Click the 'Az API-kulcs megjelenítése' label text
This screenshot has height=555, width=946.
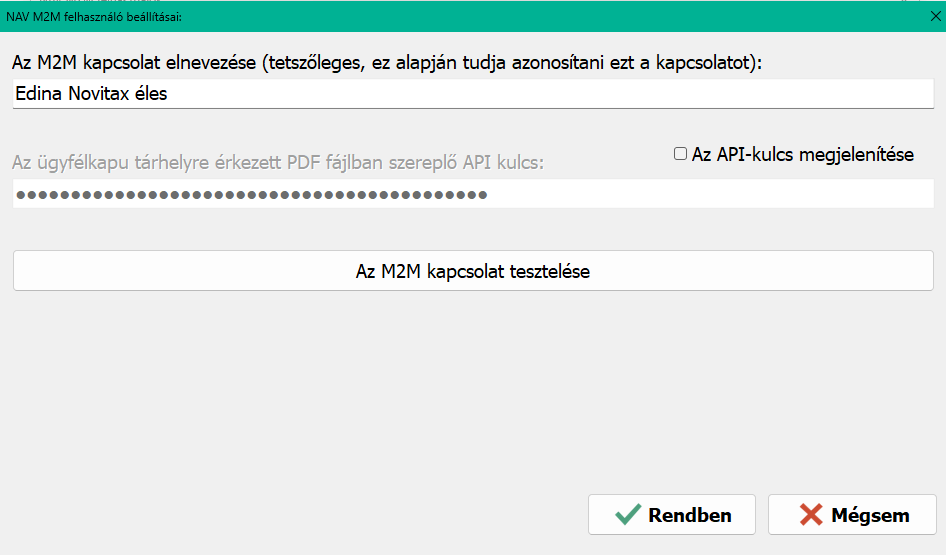(x=802, y=154)
